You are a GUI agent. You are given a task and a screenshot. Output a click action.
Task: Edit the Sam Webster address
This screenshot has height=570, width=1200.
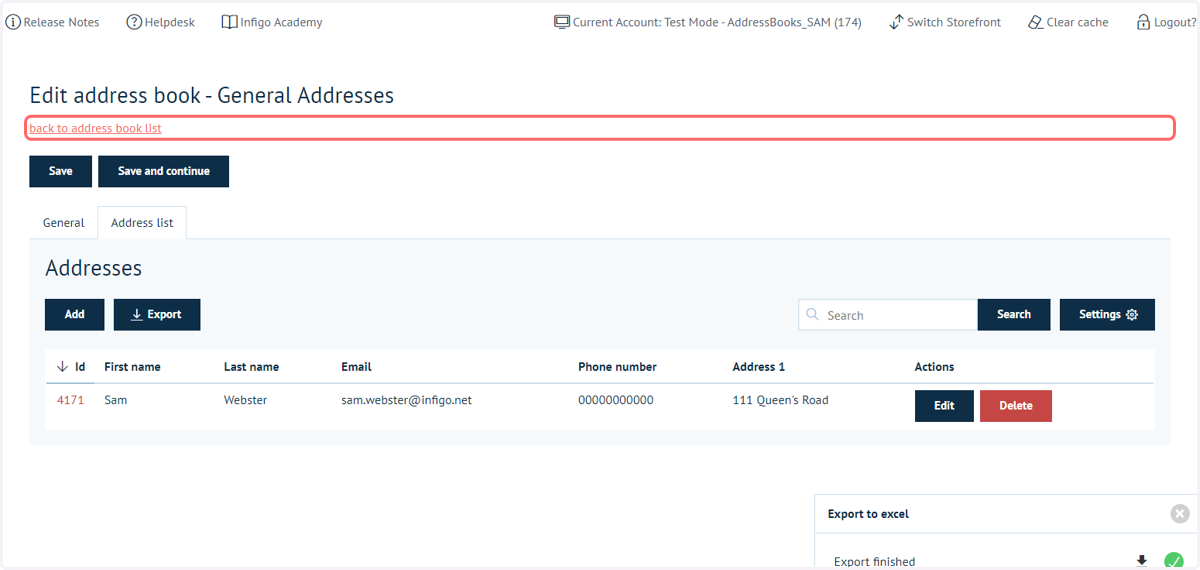[944, 405]
